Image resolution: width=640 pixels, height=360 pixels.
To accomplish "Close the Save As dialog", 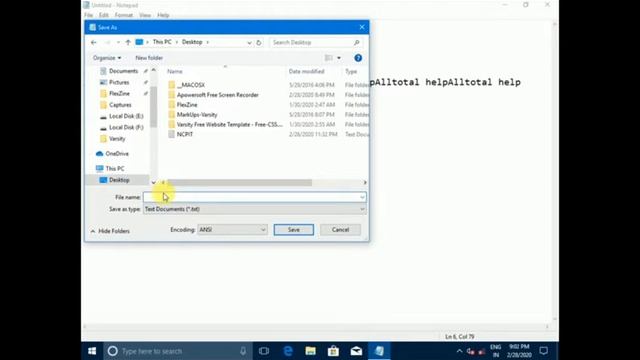I will tap(362, 27).
